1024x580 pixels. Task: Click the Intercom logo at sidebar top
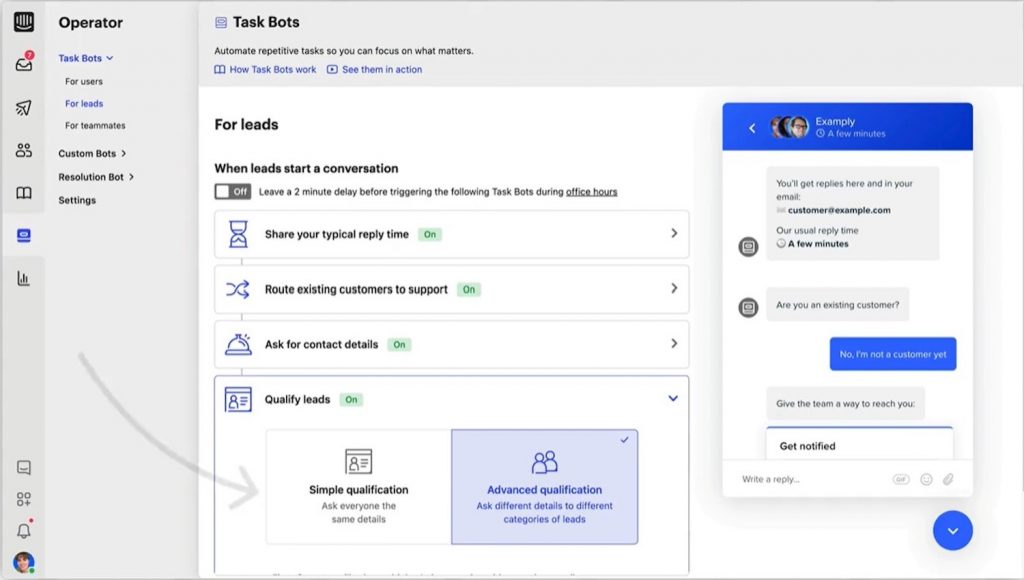coord(22,22)
